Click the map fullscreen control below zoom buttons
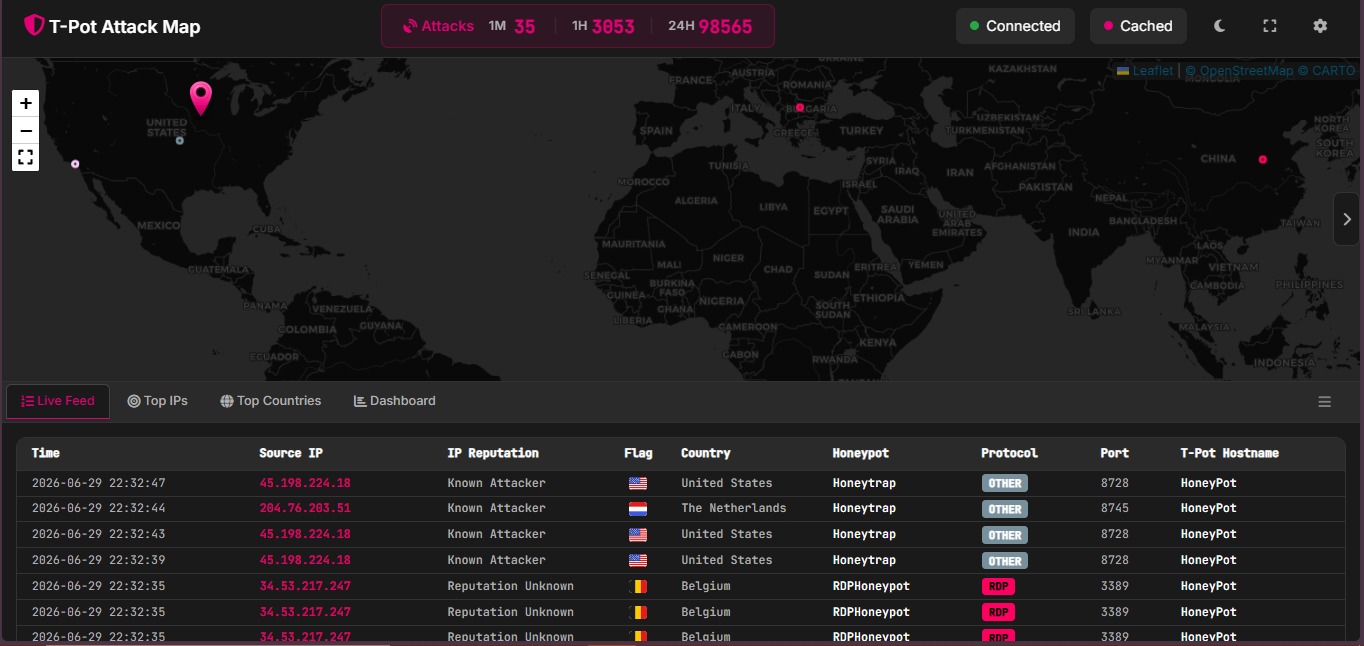 click(x=26, y=157)
